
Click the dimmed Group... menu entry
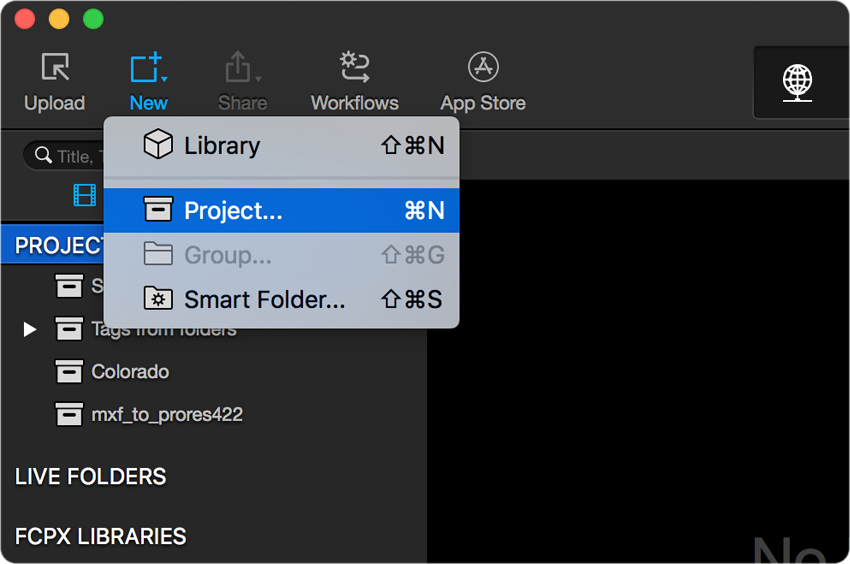point(281,255)
